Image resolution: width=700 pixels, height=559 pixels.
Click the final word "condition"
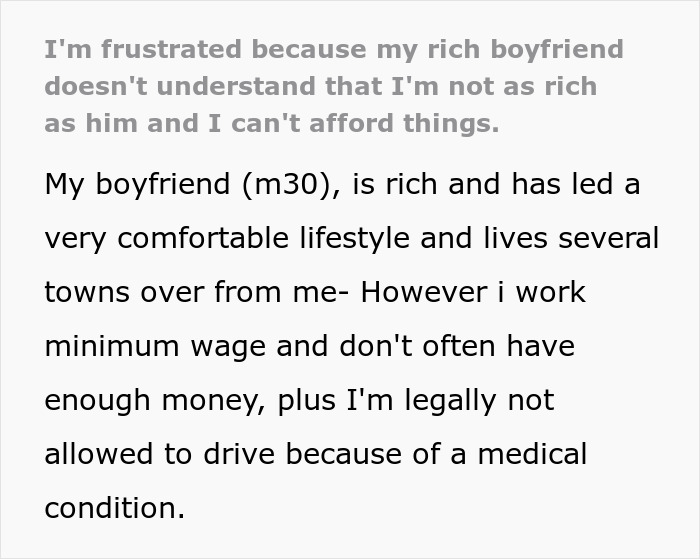click(112, 508)
